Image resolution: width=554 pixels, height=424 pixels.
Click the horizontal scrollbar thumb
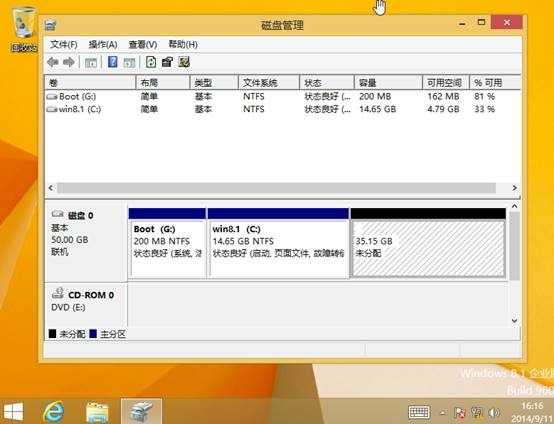(276, 188)
